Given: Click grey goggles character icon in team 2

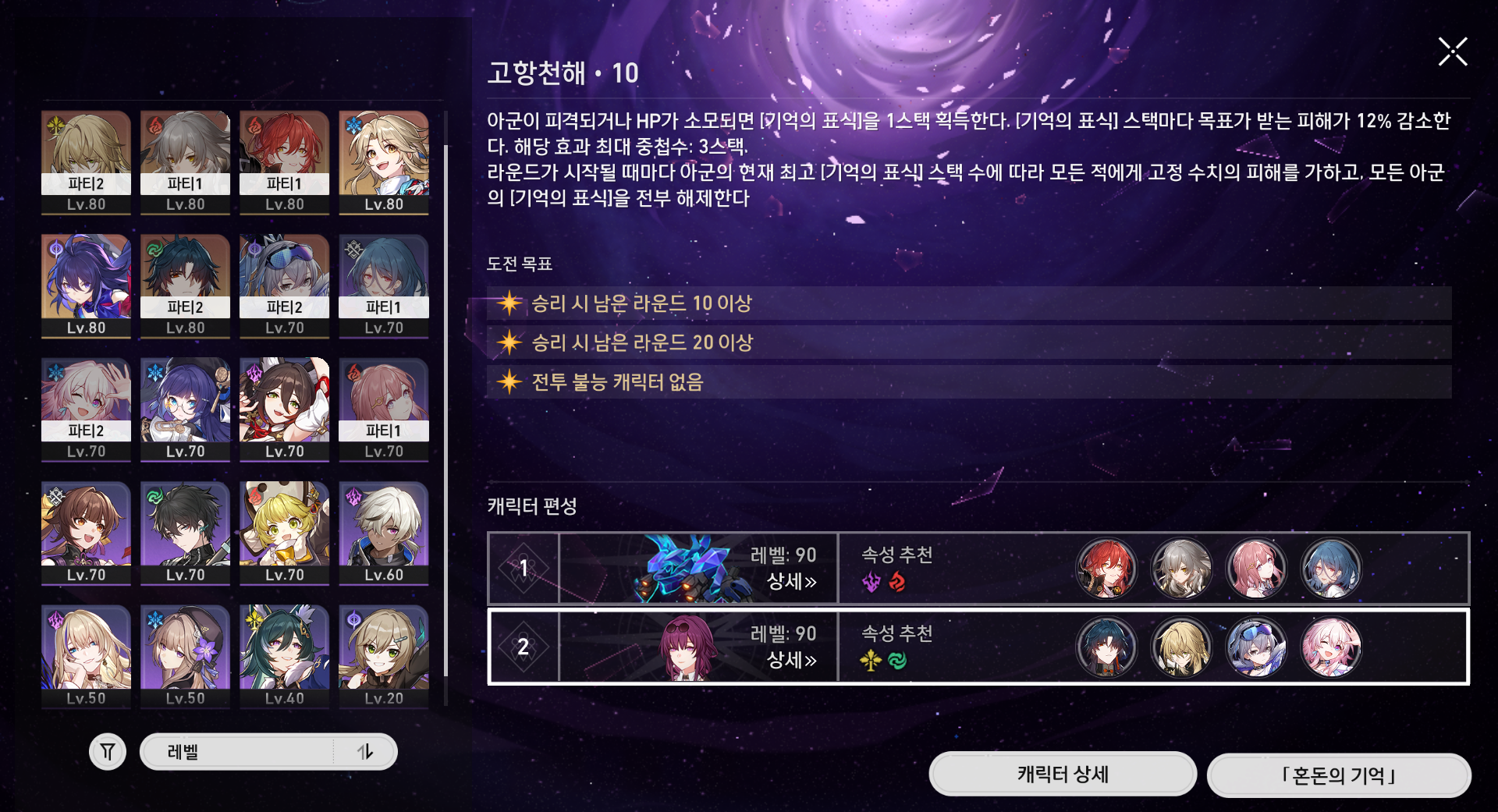Looking at the screenshot, I should (1256, 647).
